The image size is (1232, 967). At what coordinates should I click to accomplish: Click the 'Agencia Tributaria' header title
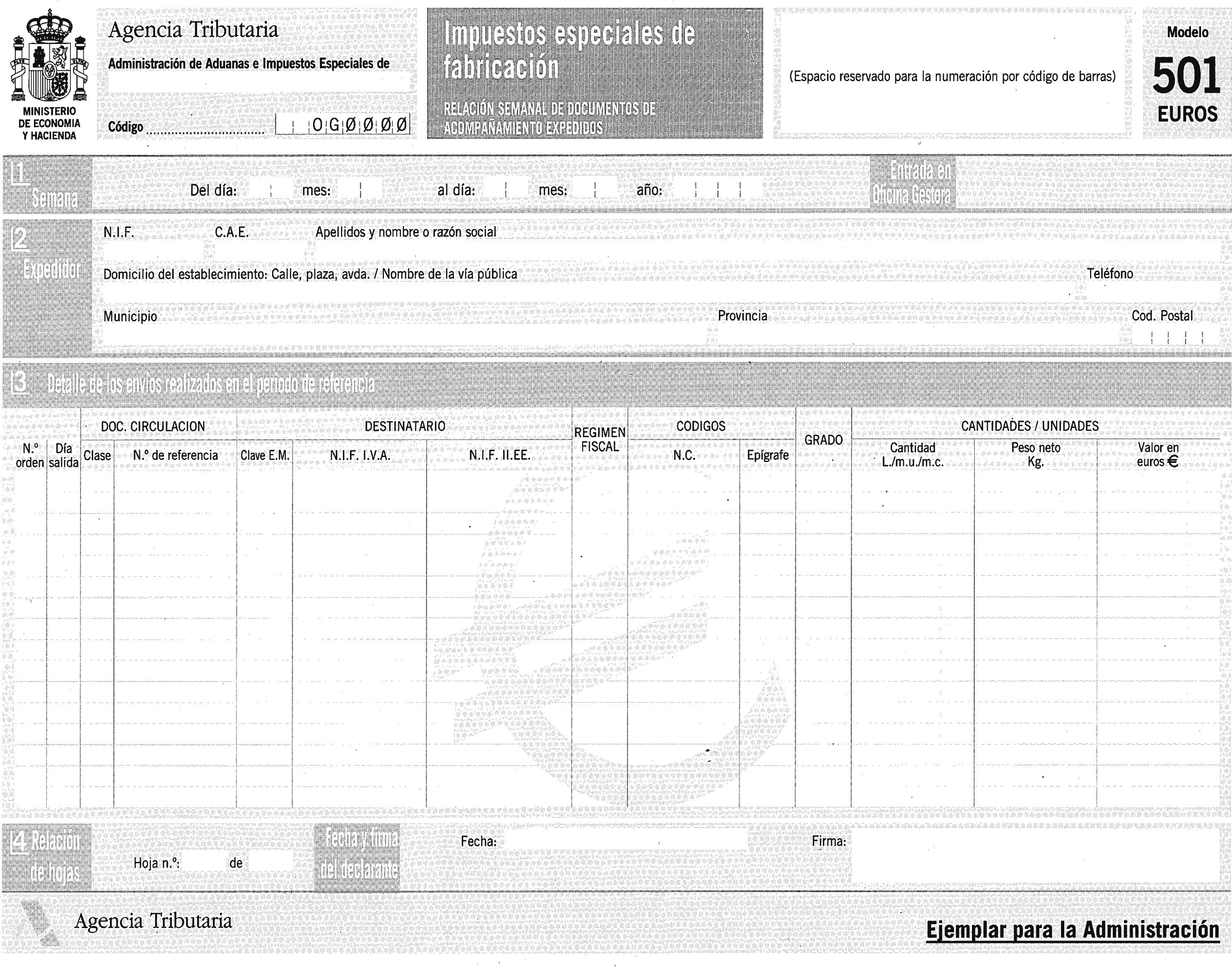point(193,30)
